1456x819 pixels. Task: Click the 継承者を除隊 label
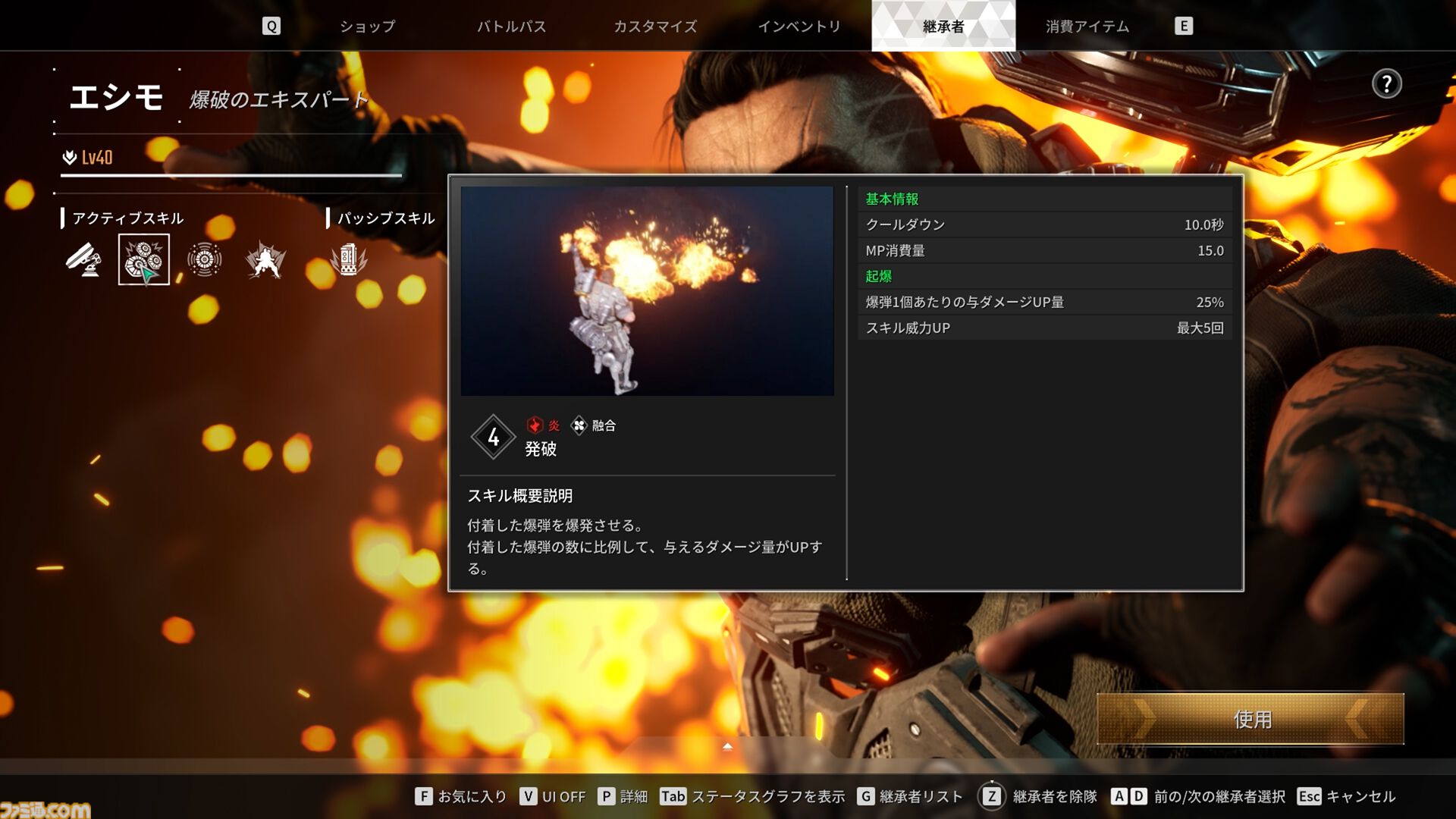pyautogui.click(x=1055, y=796)
